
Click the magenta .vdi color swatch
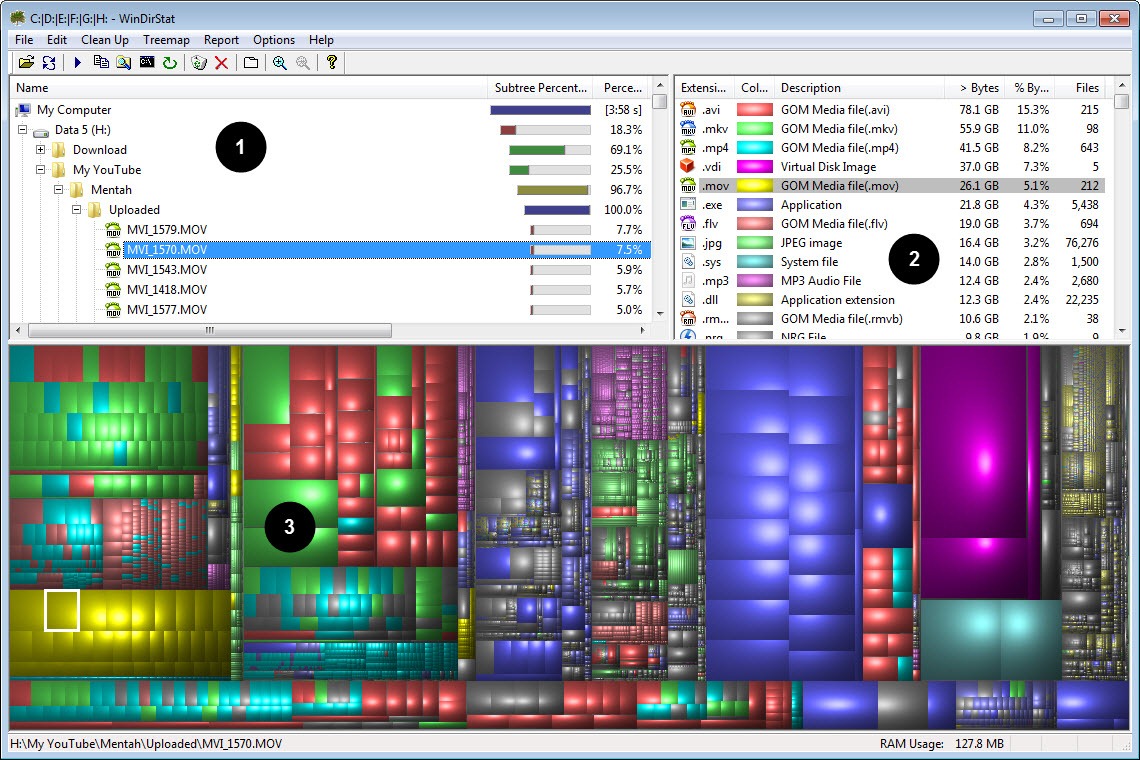tap(755, 167)
